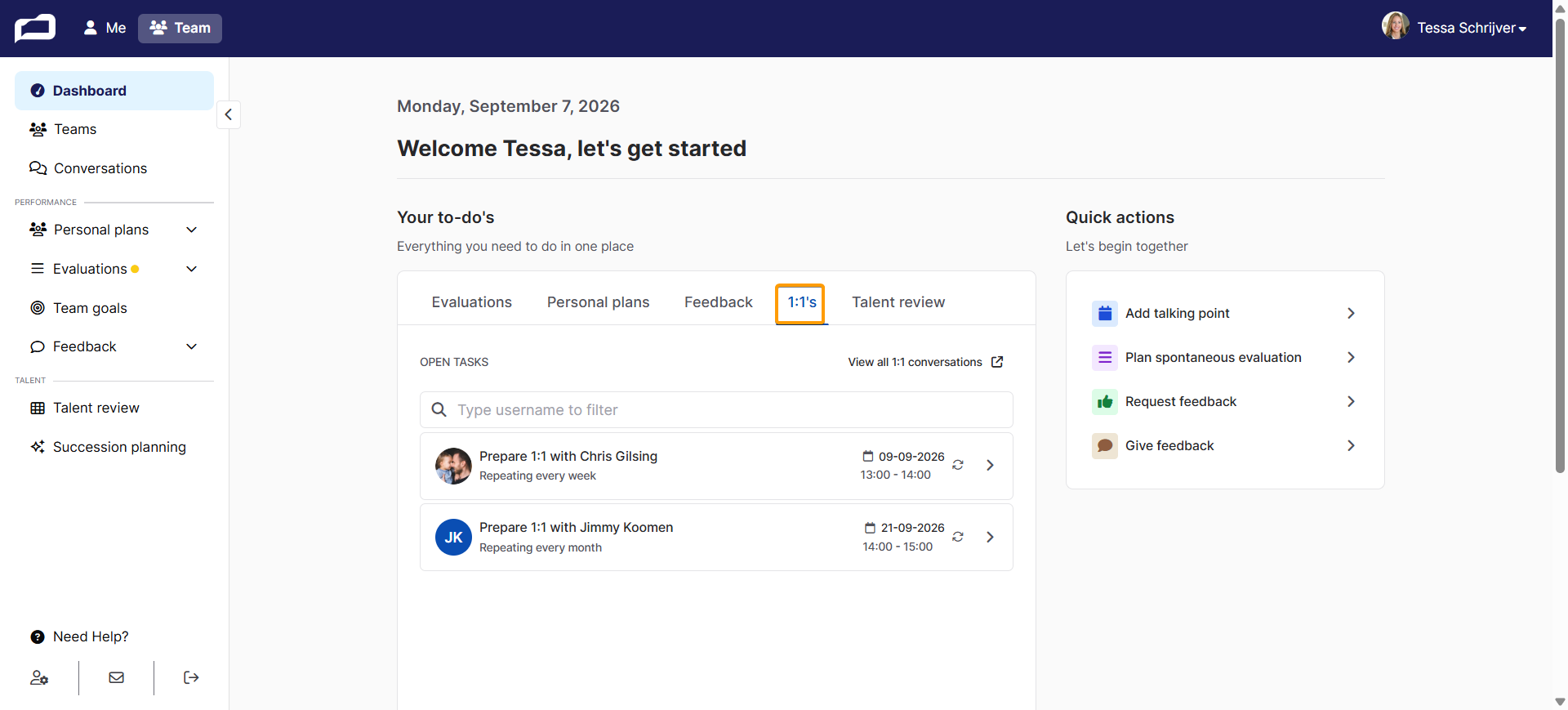
Task: Click the repeat icon on Chris Gilsing task
Action: 958,465
